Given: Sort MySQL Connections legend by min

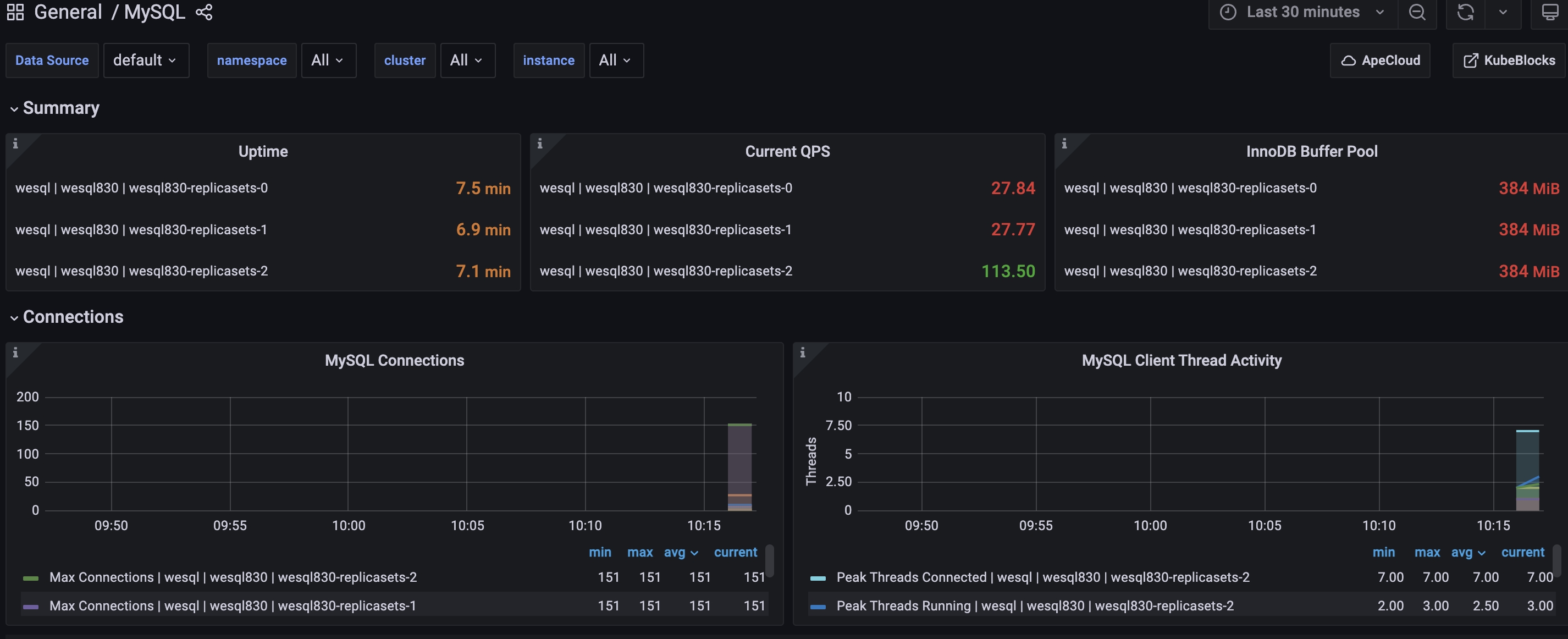Looking at the screenshot, I should (x=600, y=552).
